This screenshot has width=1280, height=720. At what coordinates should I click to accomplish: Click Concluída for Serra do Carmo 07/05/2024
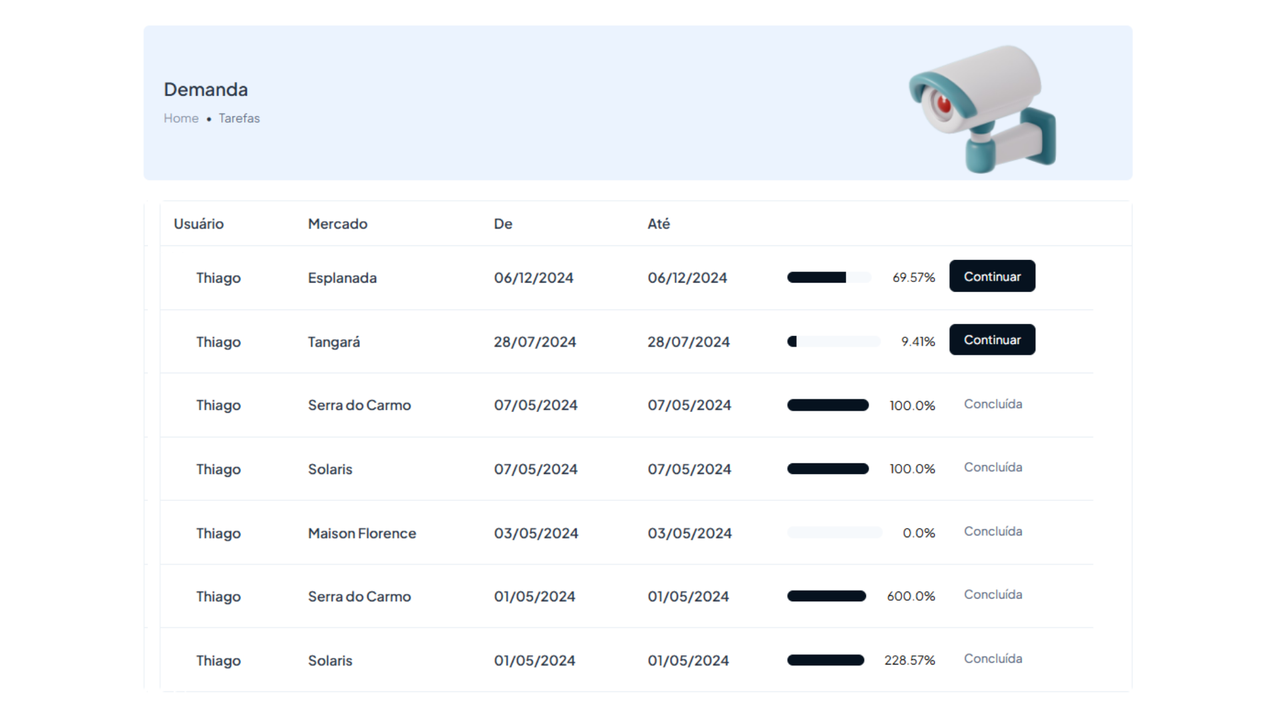(993, 404)
